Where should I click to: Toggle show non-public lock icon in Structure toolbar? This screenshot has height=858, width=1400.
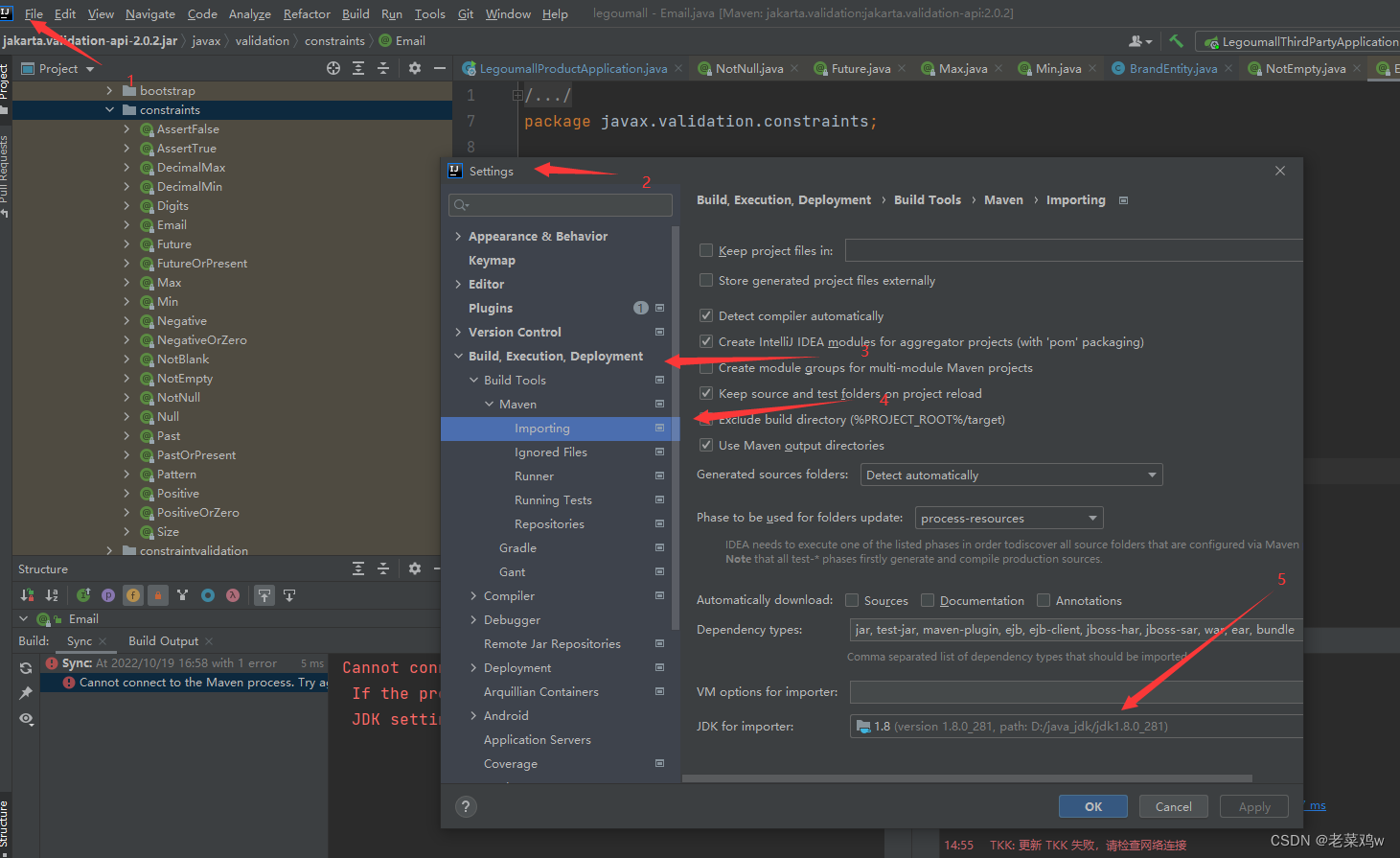tap(158, 595)
